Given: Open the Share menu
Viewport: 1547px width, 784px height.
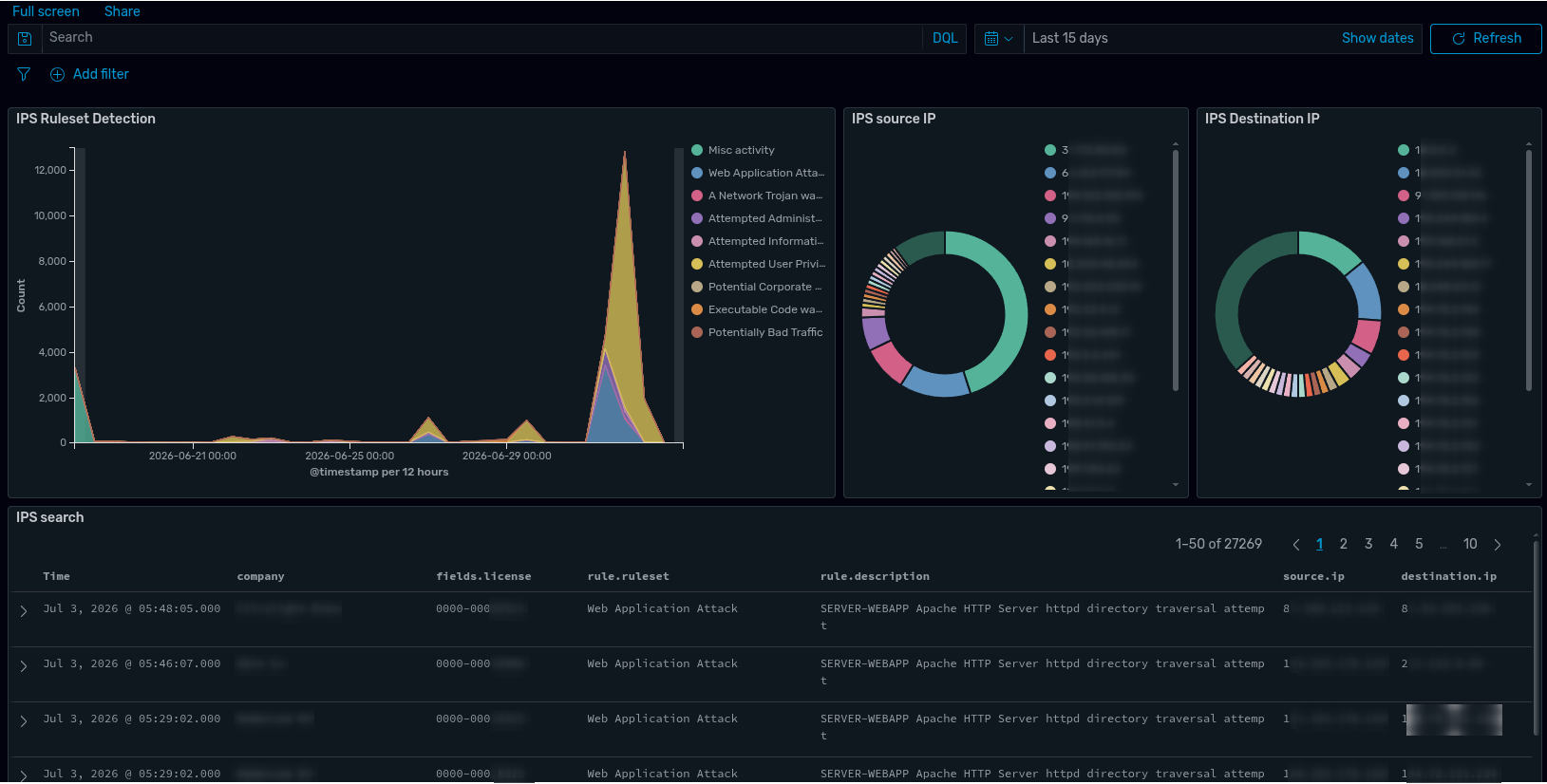Looking at the screenshot, I should (123, 11).
